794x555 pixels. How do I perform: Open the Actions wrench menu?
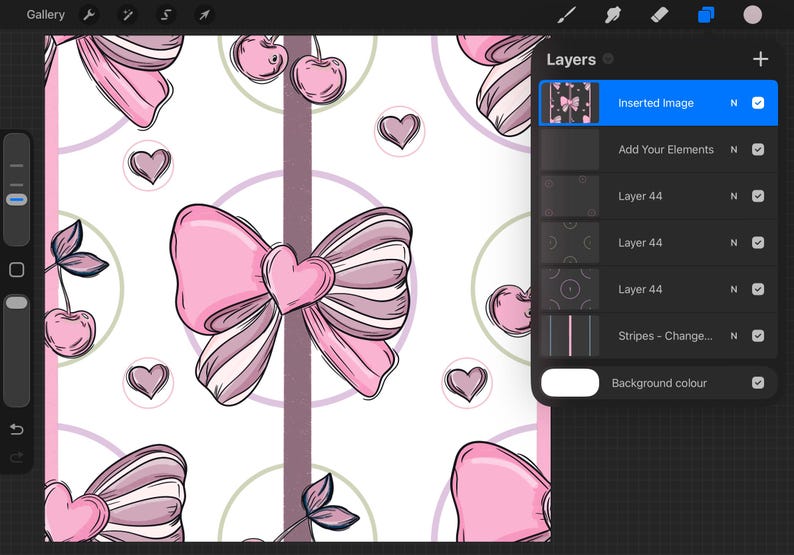(89, 15)
